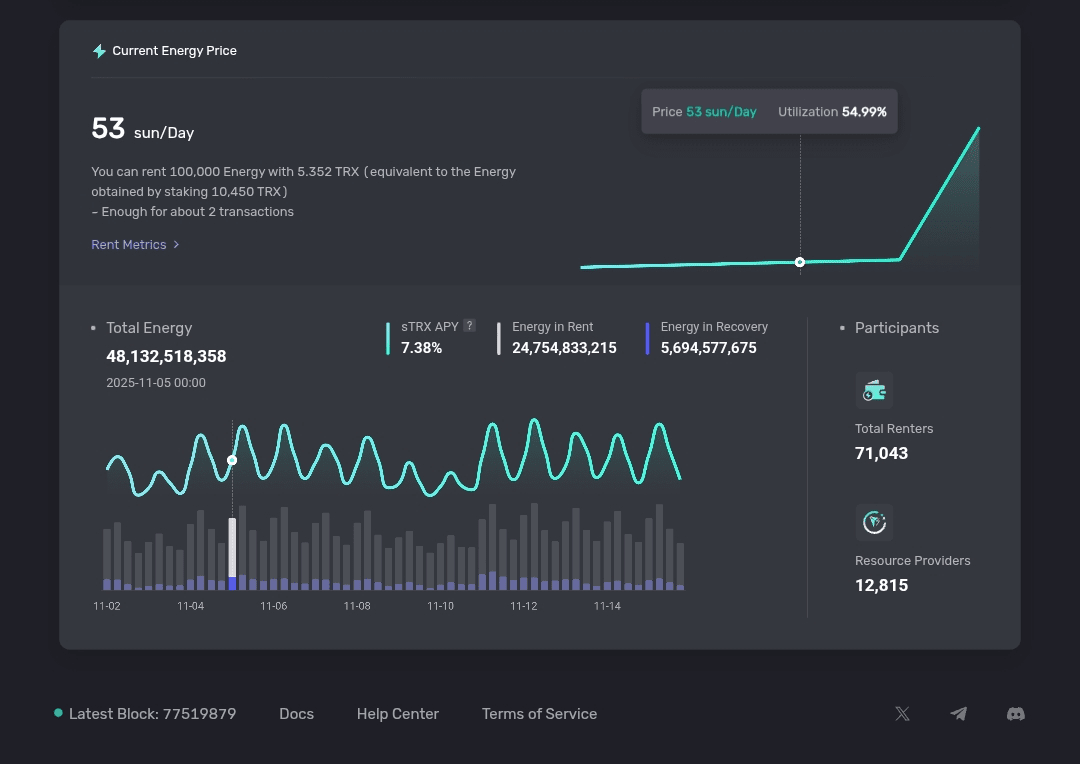Click the sTRX APY question mark icon

(469, 326)
